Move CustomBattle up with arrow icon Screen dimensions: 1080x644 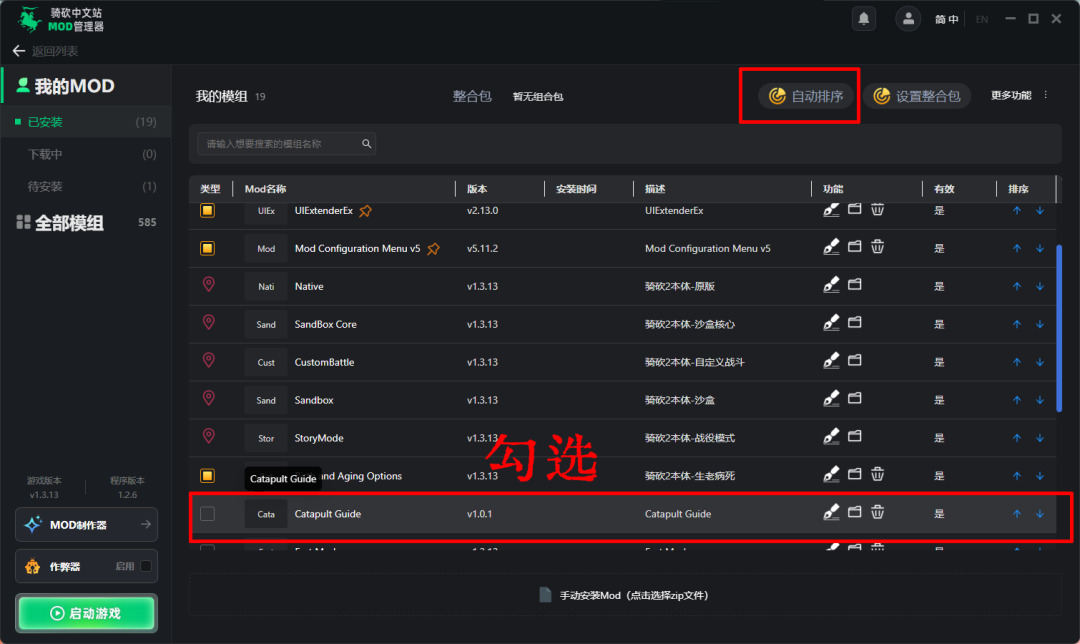click(x=1017, y=362)
